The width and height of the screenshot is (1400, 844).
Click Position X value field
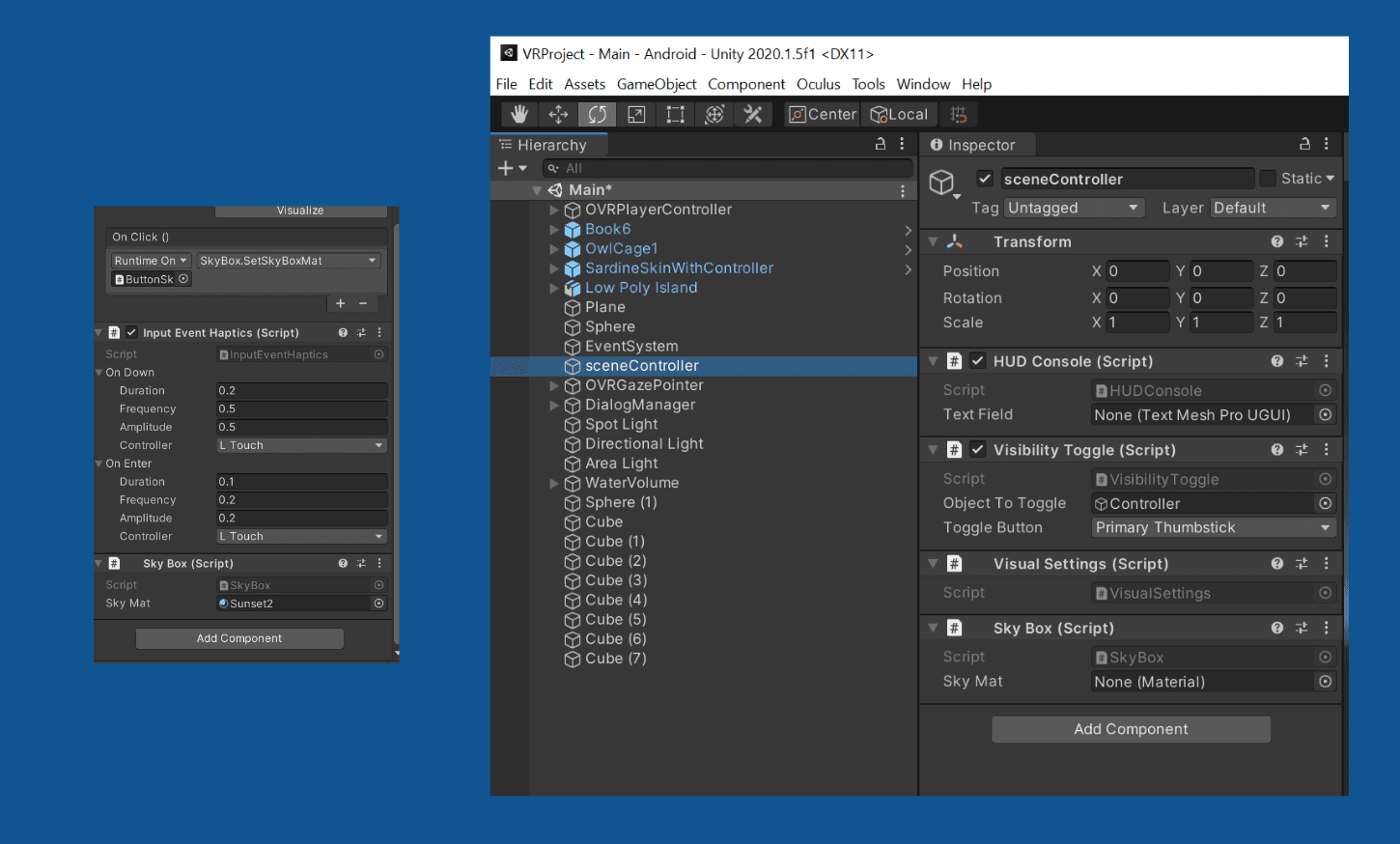[1137, 271]
